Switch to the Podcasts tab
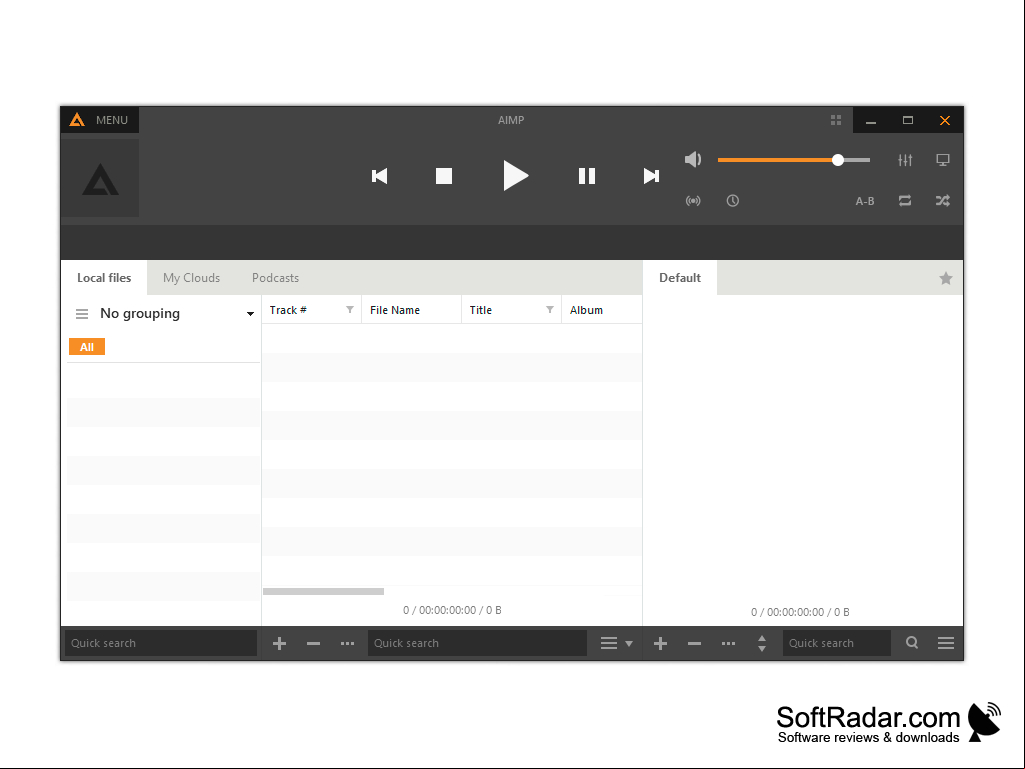 coord(275,278)
